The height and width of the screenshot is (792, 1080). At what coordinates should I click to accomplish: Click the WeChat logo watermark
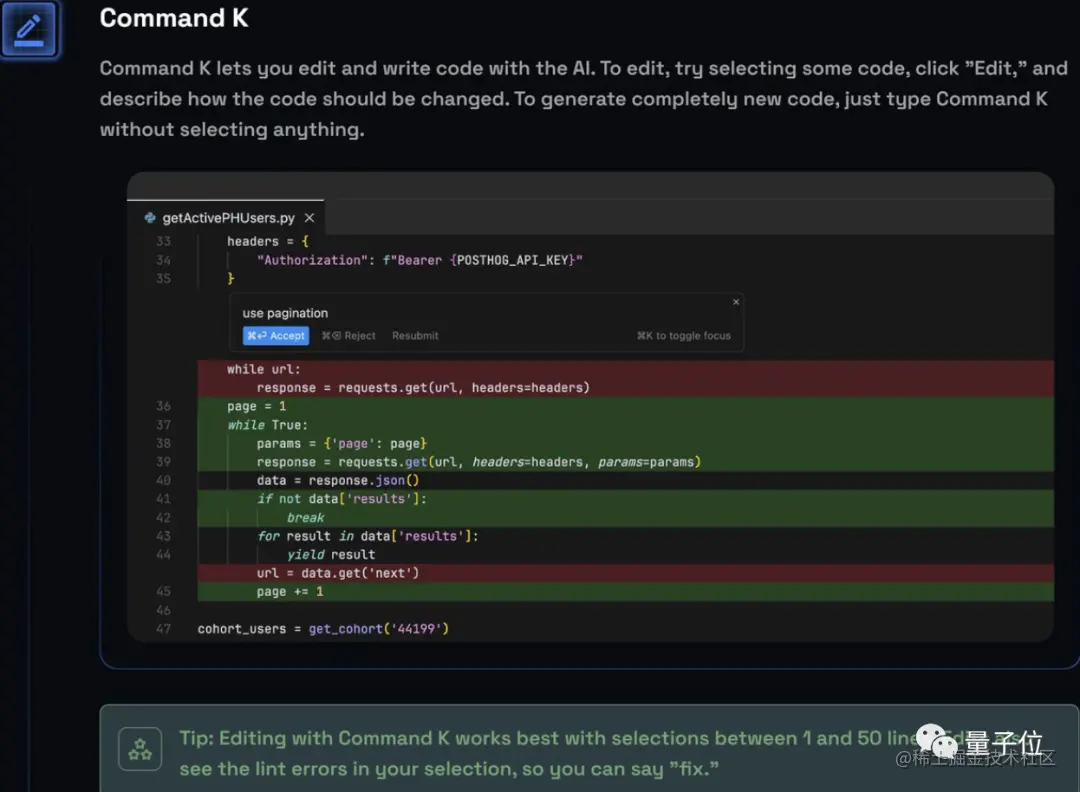point(937,742)
